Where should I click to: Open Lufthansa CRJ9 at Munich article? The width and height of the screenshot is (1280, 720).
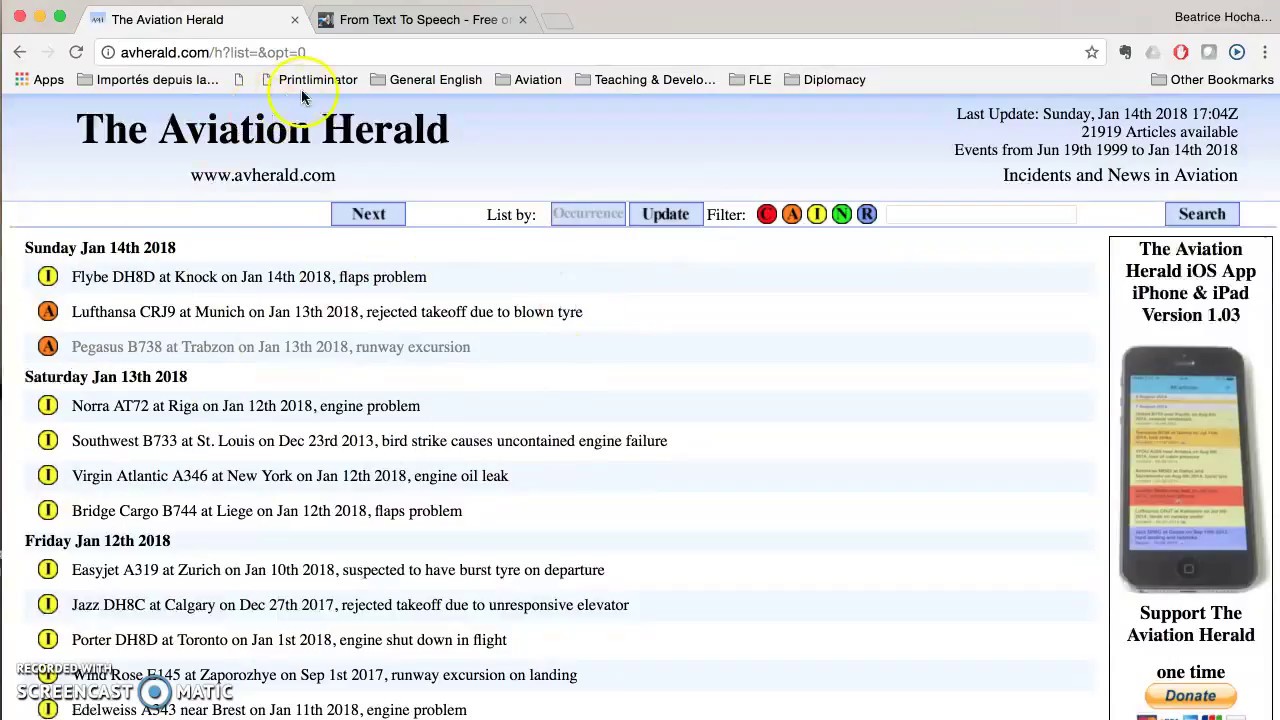(327, 312)
